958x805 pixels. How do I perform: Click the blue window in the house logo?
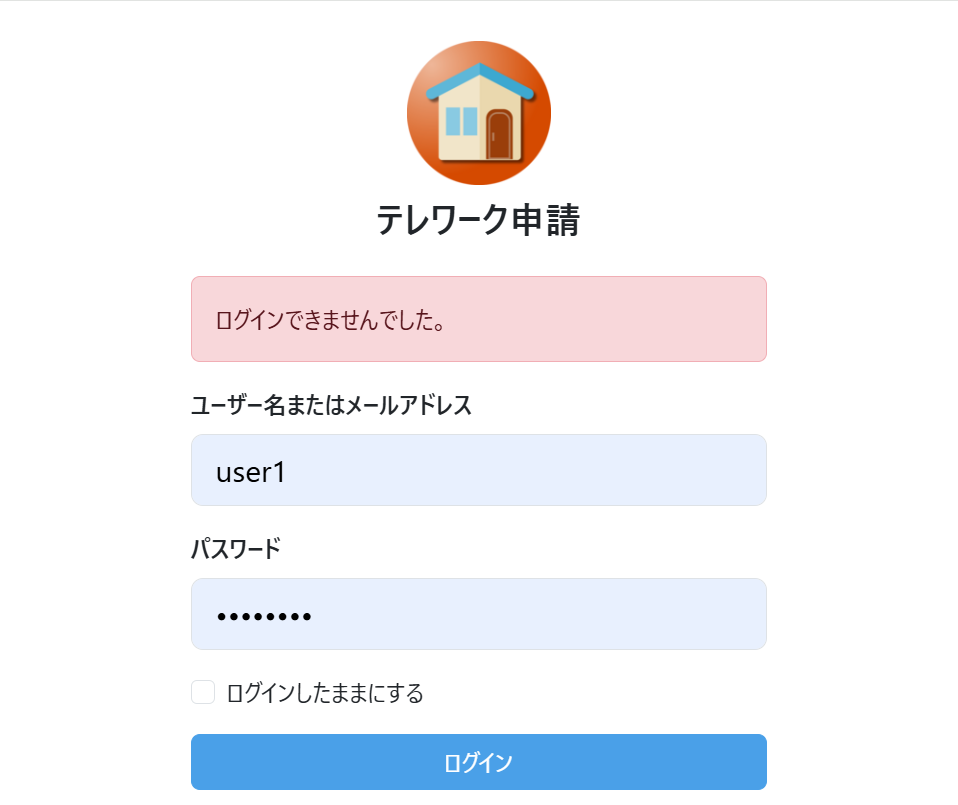click(461, 121)
